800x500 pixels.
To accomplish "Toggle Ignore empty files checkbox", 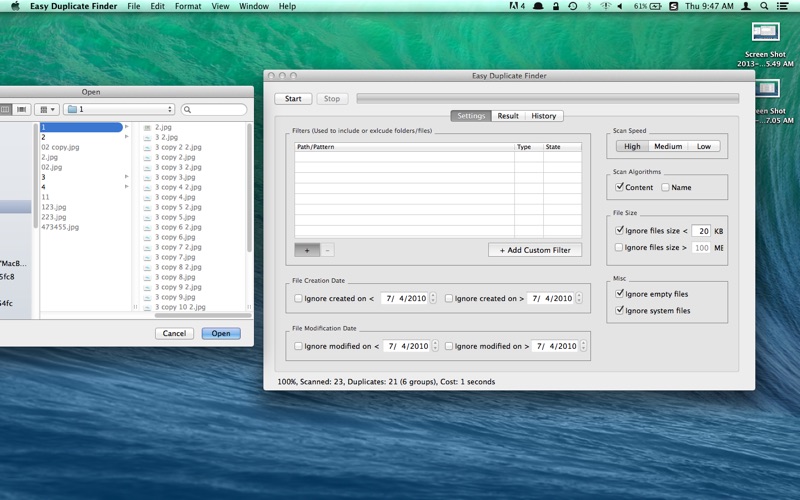I will coord(619,293).
